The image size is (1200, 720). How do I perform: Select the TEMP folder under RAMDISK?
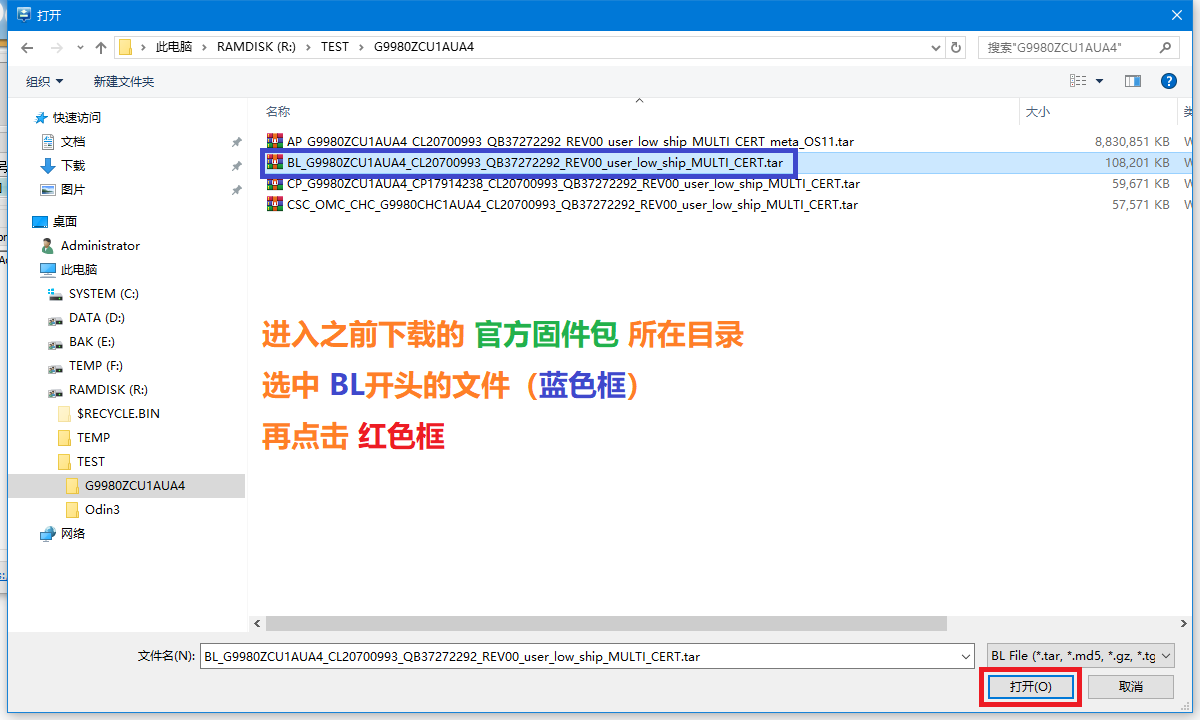click(x=93, y=437)
